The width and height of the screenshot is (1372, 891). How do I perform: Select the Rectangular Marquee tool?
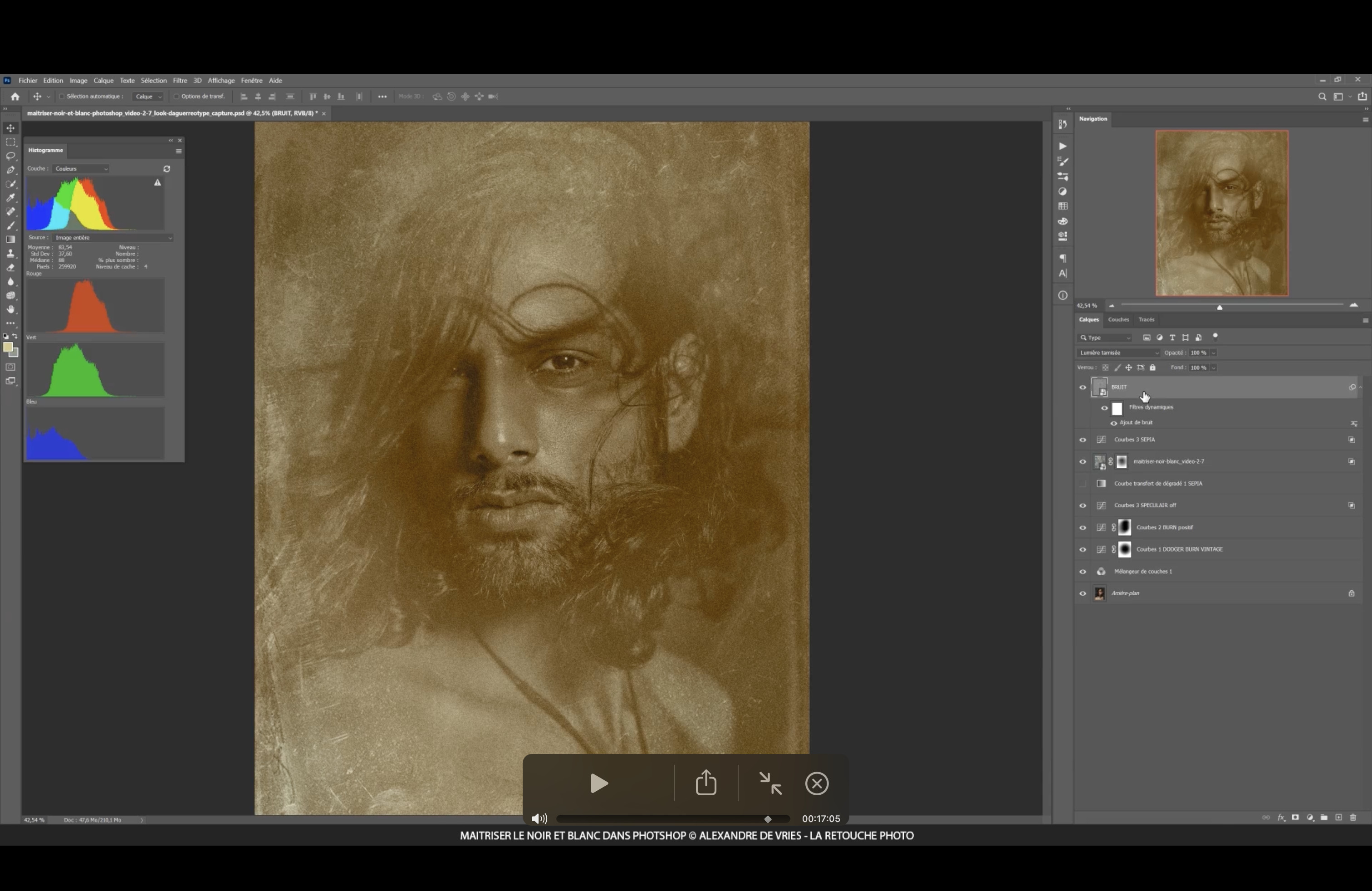pos(11,142)
